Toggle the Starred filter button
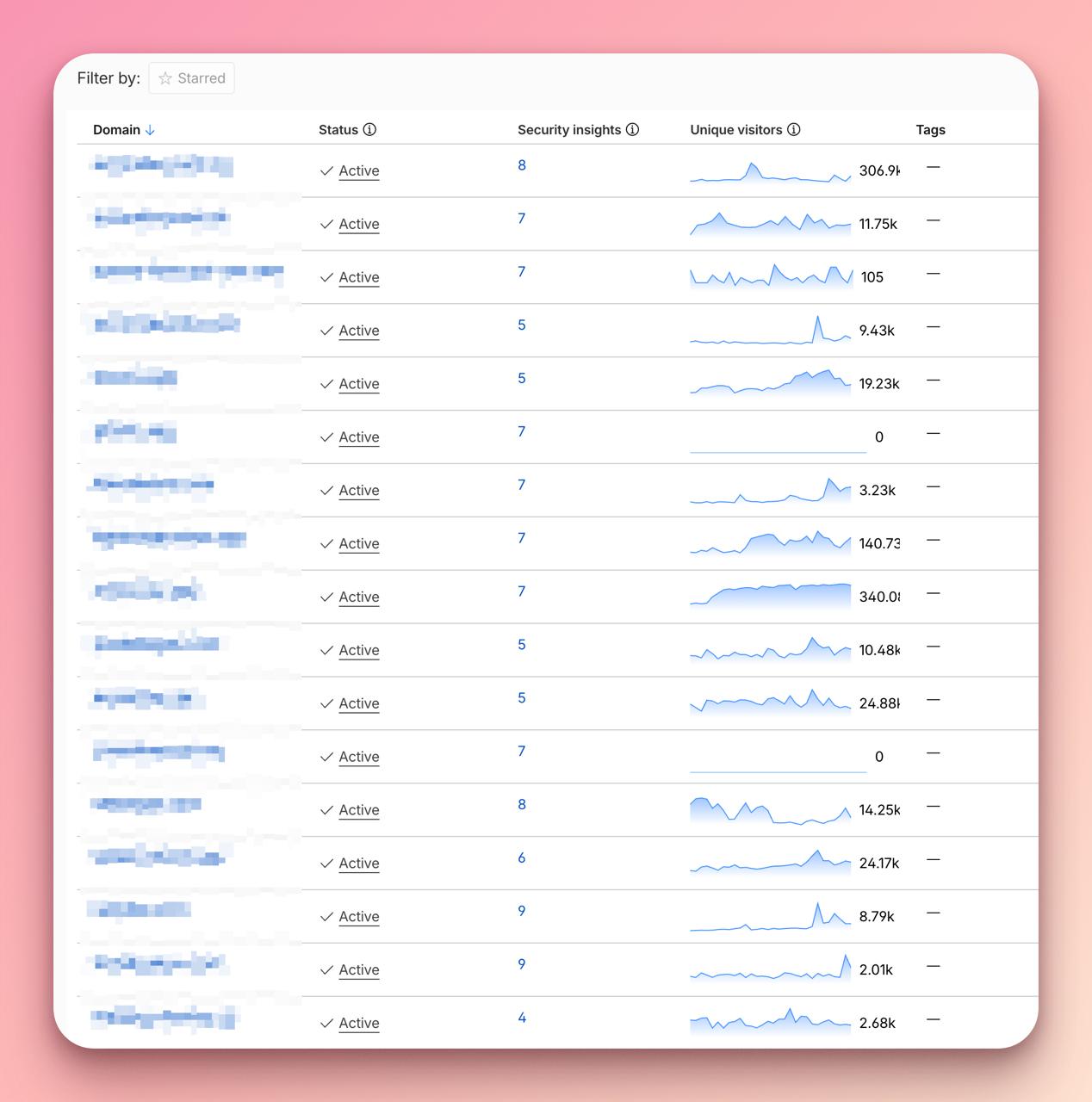Image resolution: width=1092 pixels, height=1102 pixels. pos(191,78)
